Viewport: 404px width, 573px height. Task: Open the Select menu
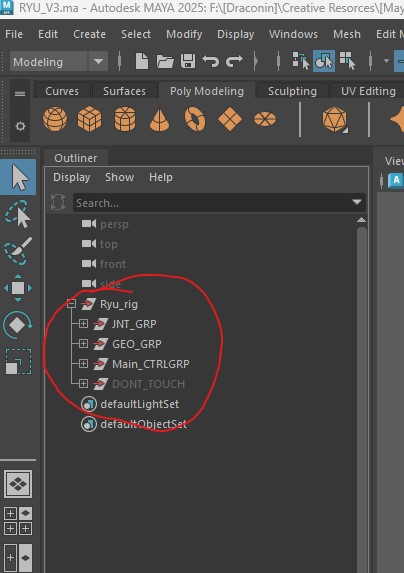(x=136, y=34)
